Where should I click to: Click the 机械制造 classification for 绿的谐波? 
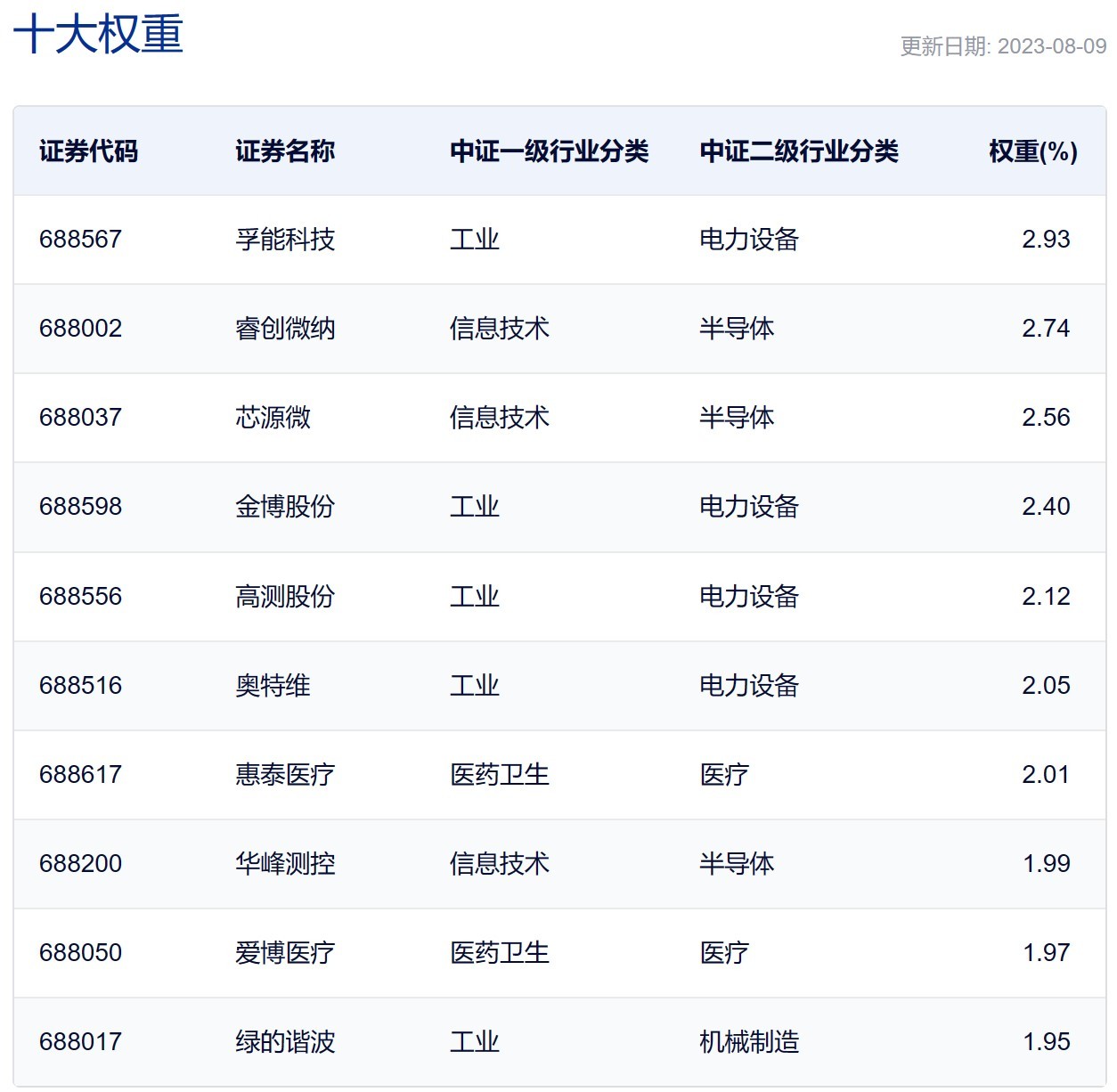pyautogui.click(x=749, y=1039)
